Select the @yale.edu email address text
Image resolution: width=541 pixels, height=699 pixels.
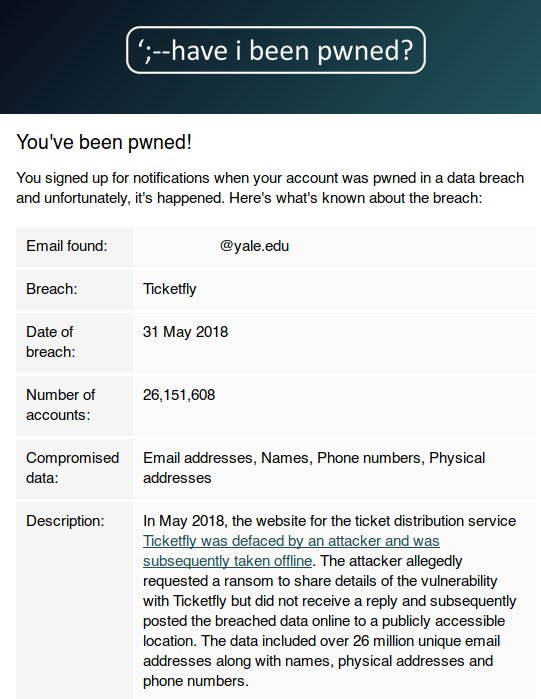point(254,246)
